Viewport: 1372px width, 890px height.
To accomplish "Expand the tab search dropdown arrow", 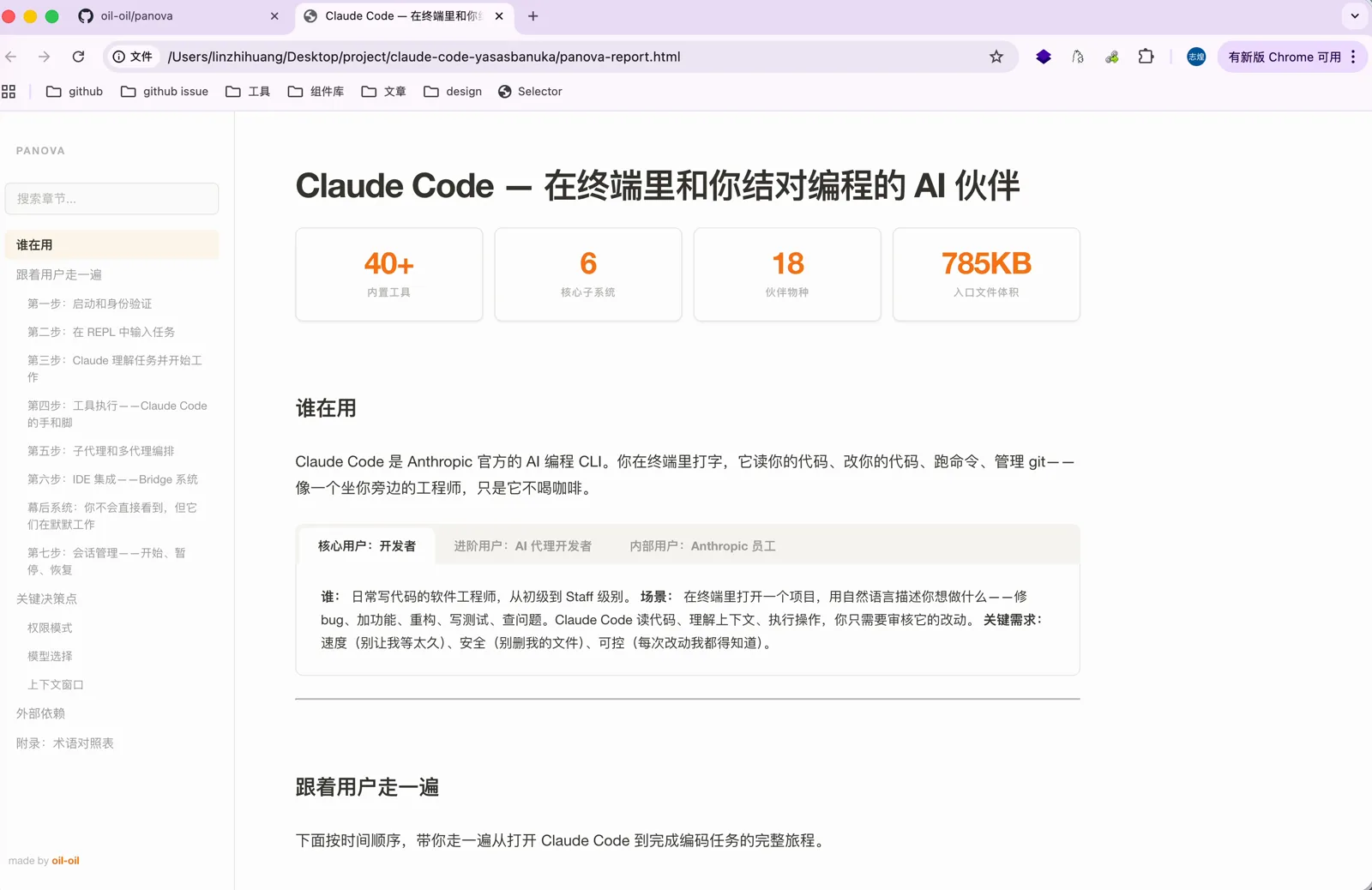I will (x=1355, y=16).
